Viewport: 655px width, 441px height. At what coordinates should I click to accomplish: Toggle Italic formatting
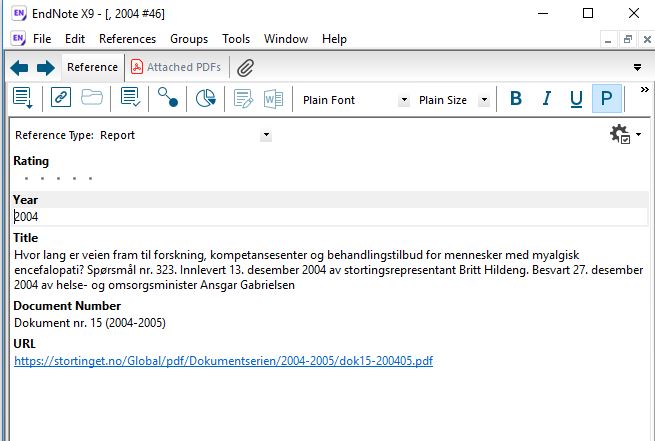coord(546,99)
